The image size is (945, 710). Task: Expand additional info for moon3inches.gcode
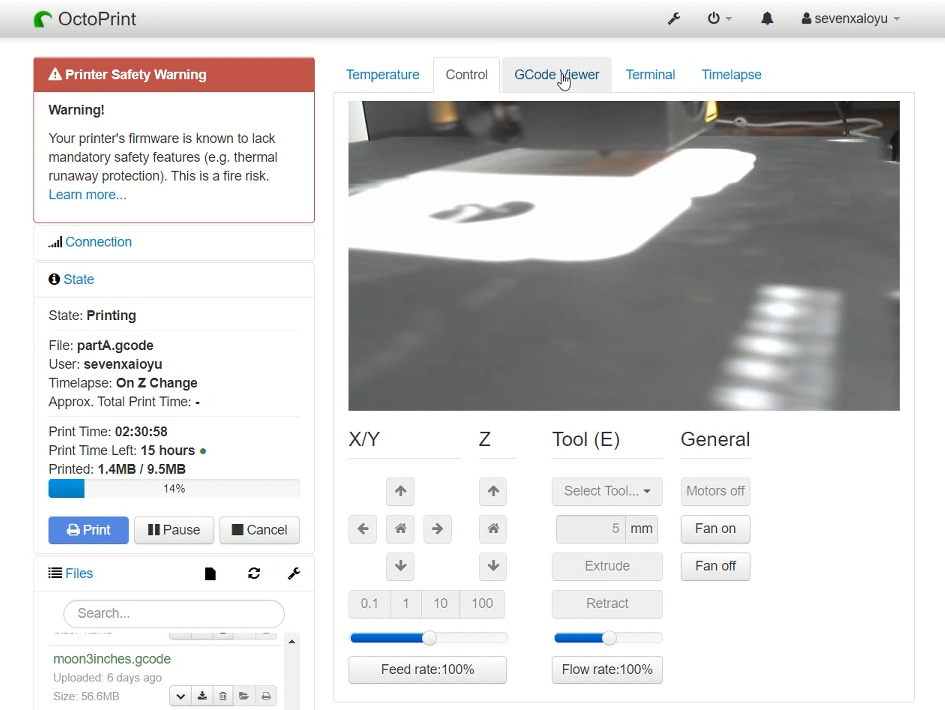pos(180,696)
